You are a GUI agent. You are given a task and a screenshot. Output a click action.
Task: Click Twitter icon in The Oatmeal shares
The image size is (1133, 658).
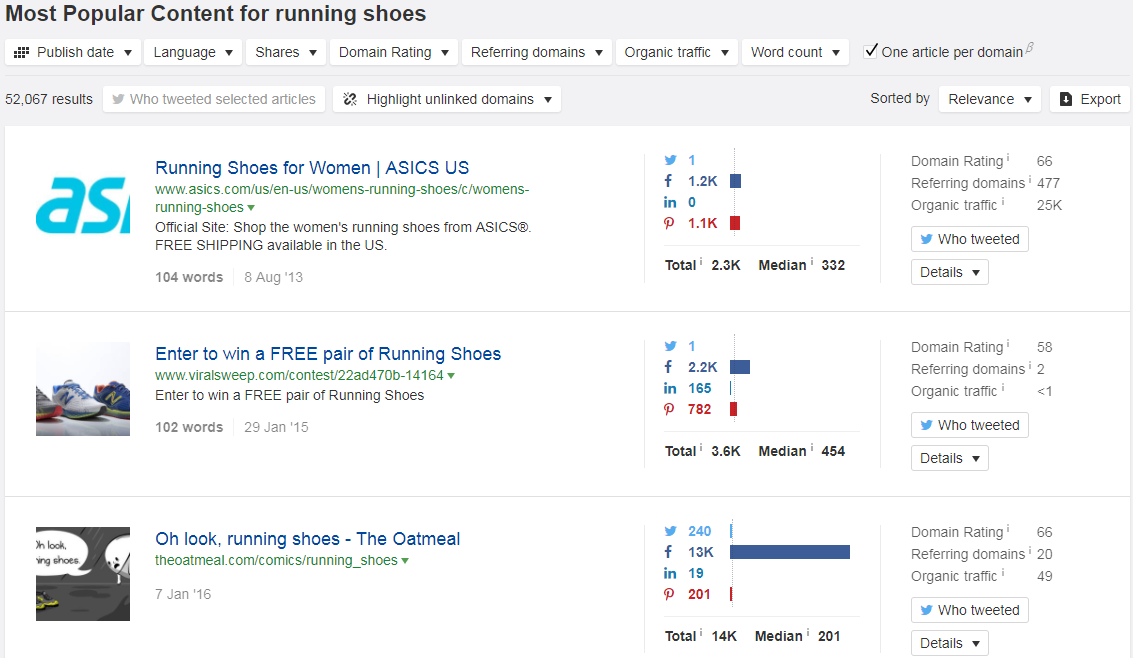pyautogui.click(x=671, y=531)
